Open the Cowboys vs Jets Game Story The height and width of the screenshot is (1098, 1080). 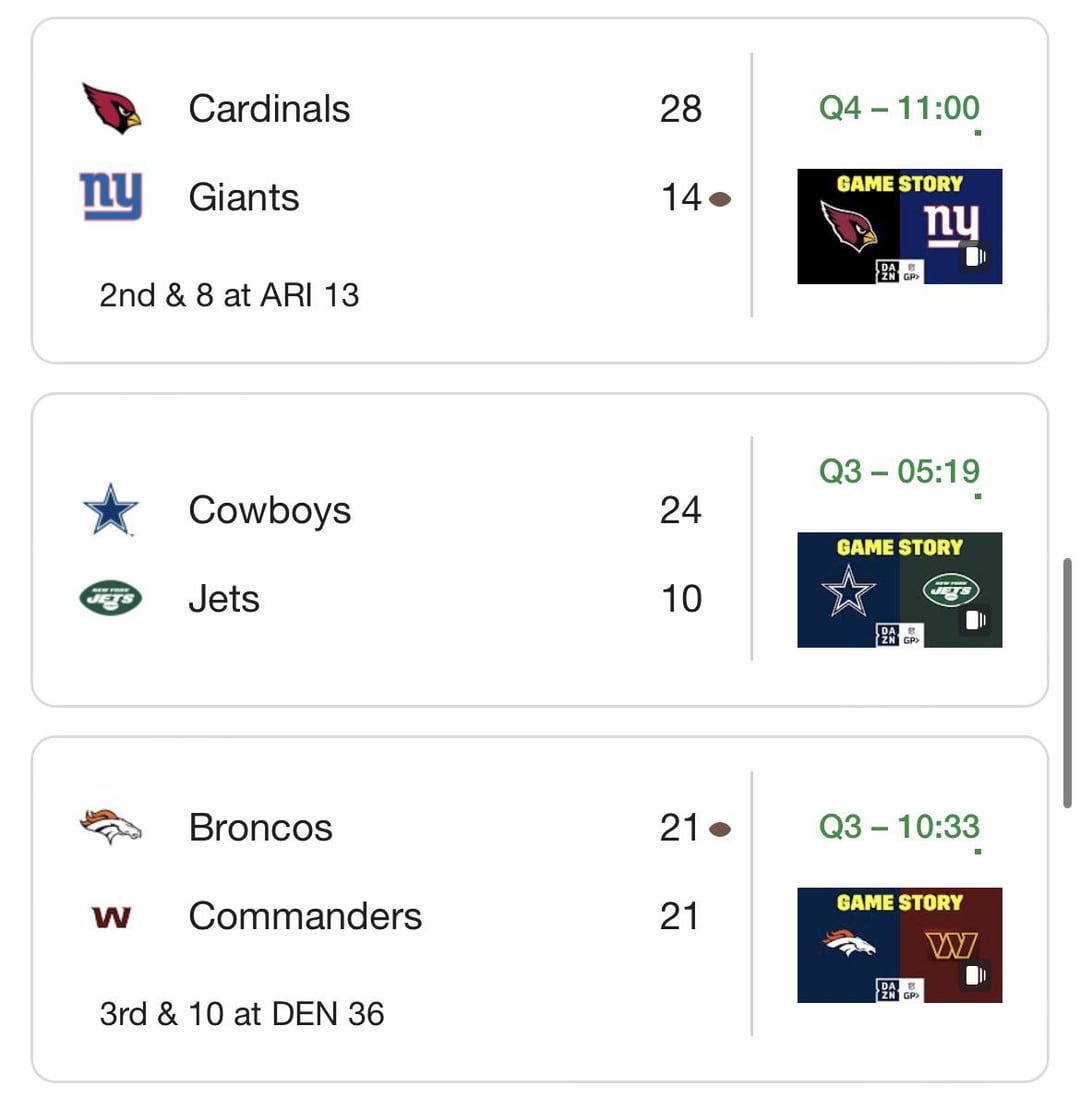click(899, 590)
